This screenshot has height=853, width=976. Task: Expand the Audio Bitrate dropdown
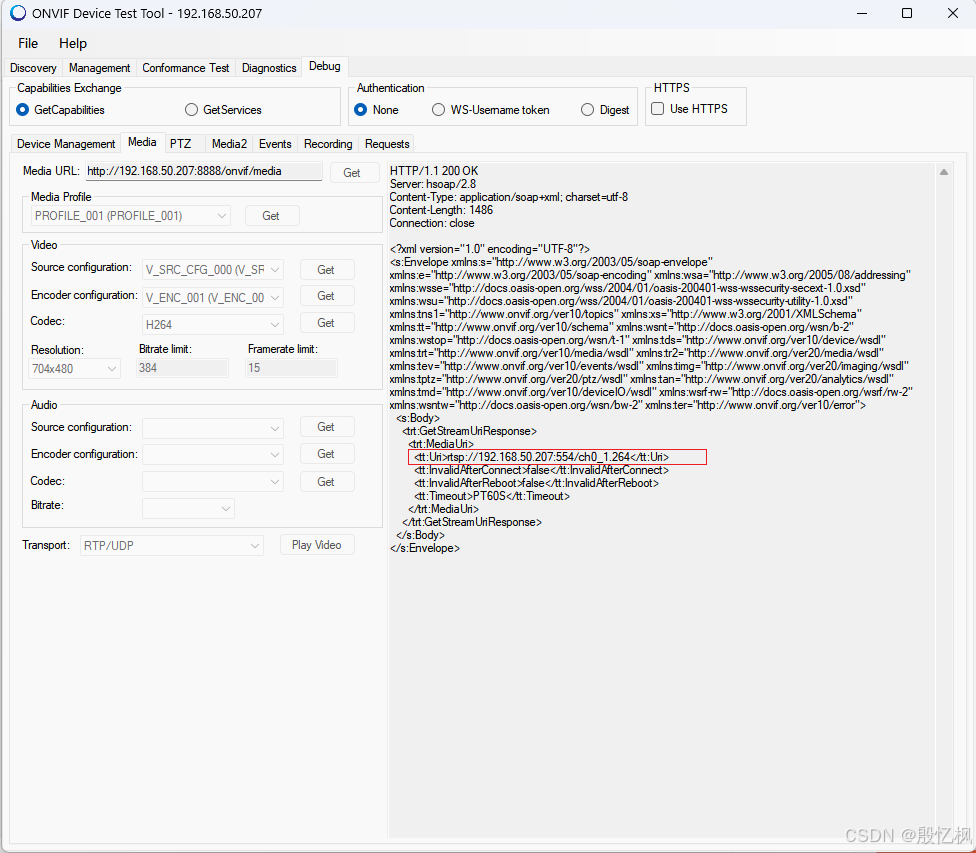pyautogui.click(x=188, y=509)
